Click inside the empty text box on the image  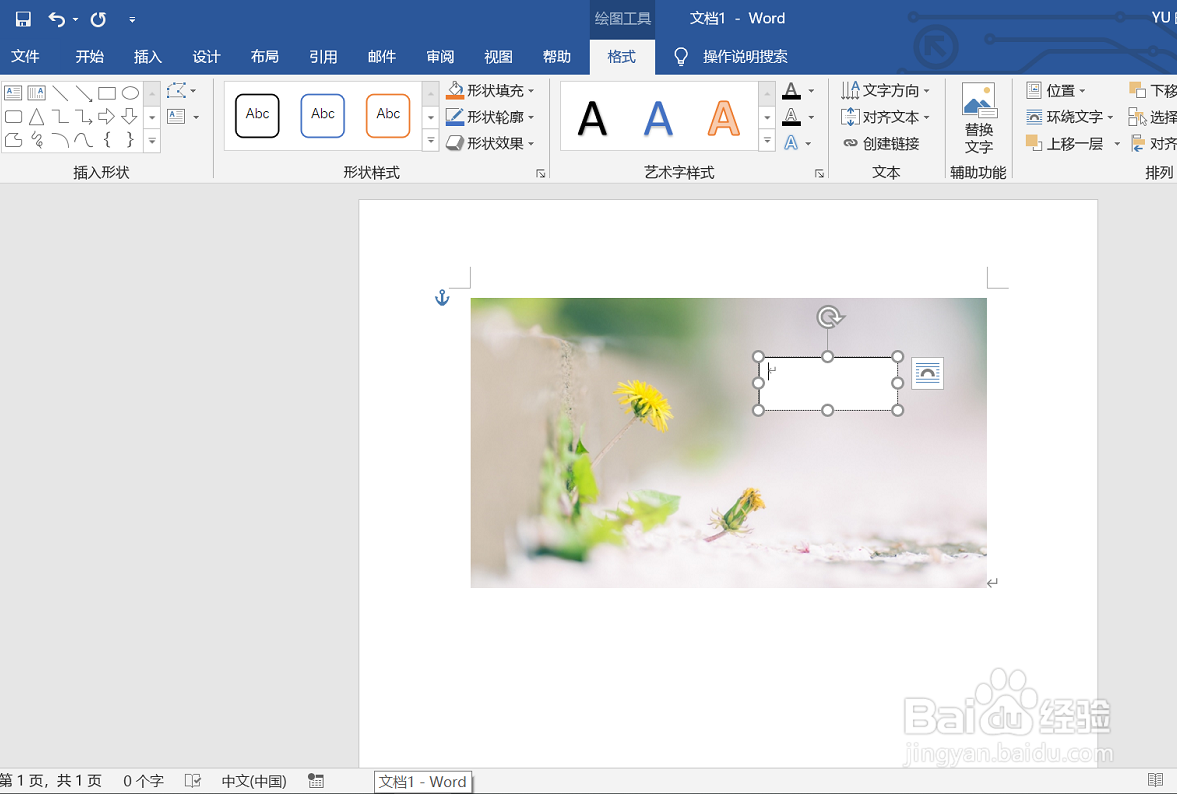coord(828,383)
